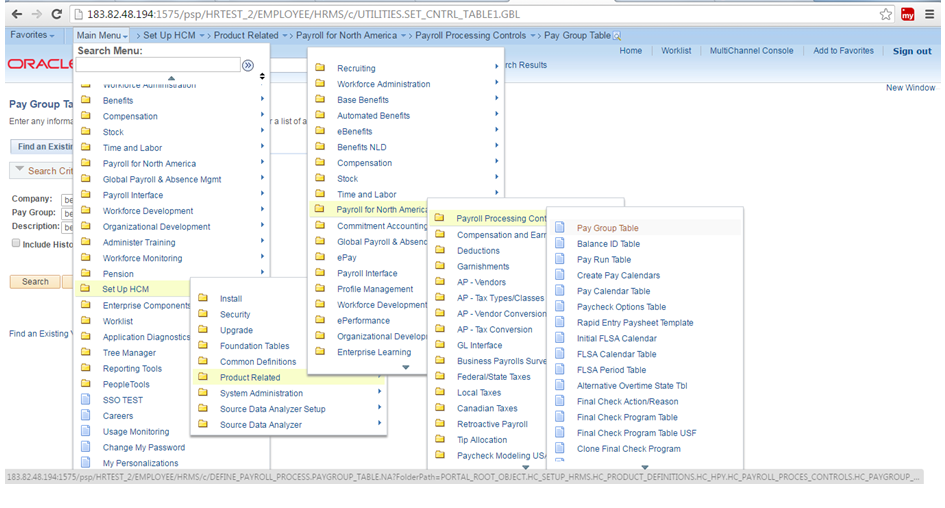Click into the Search Menu text field

point(158,64)
